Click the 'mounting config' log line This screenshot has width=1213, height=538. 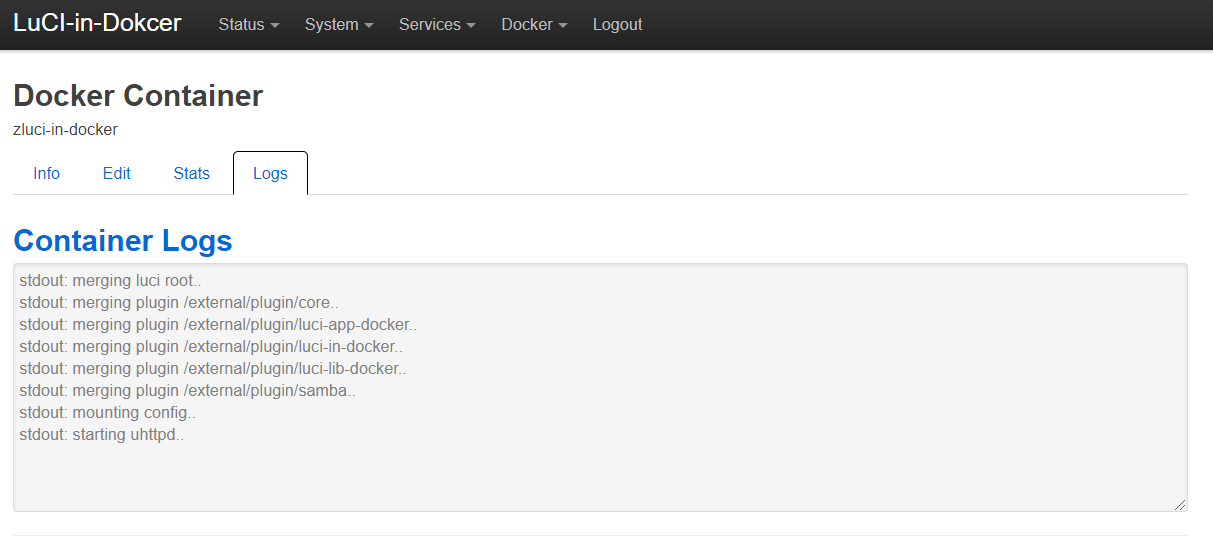coord(108,412)
